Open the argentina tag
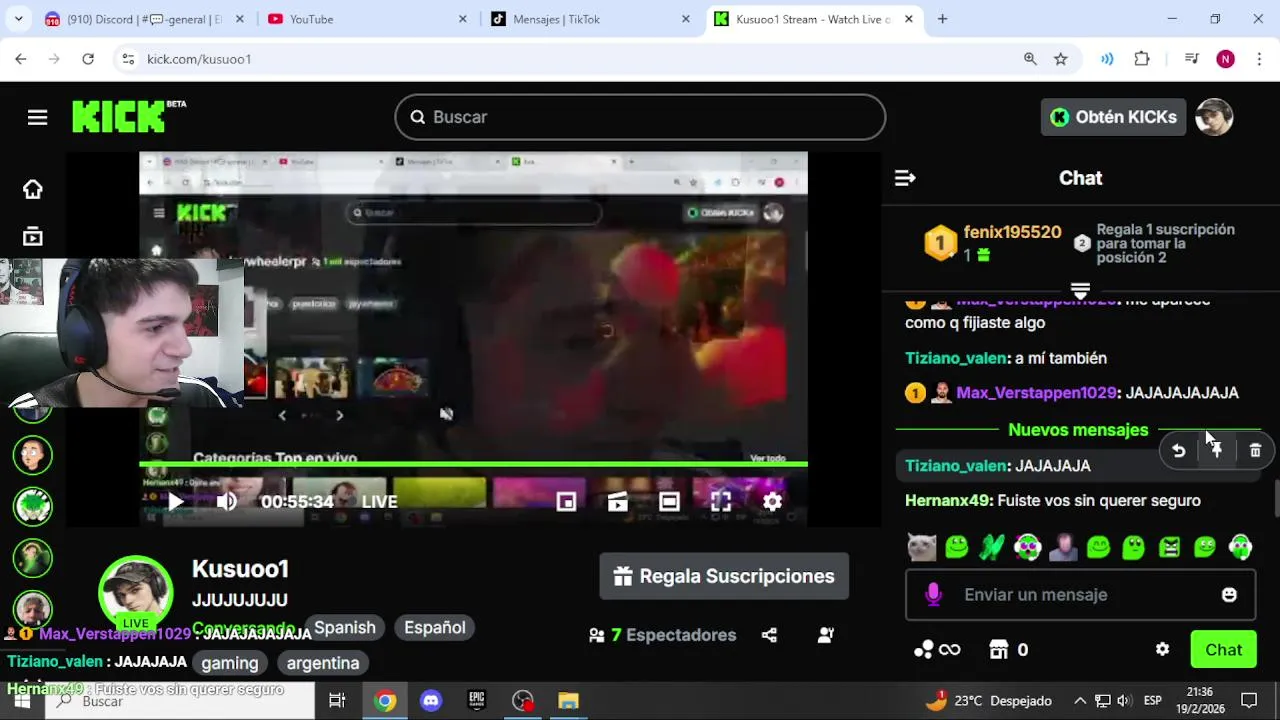Viewport: 1280px width, 720px height. [x=323, y=663]
